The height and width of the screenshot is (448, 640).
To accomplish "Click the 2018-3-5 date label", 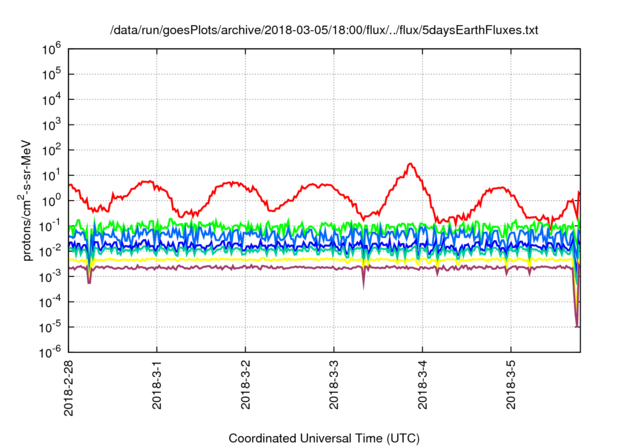I will coord(511,384).
